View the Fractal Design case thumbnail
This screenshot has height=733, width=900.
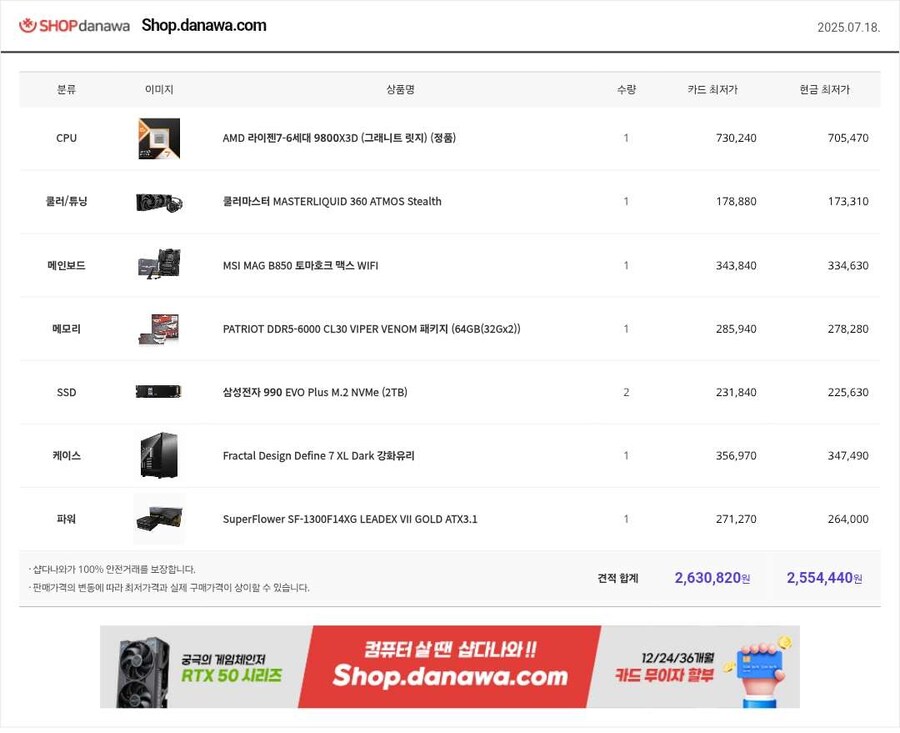(159, 455)
